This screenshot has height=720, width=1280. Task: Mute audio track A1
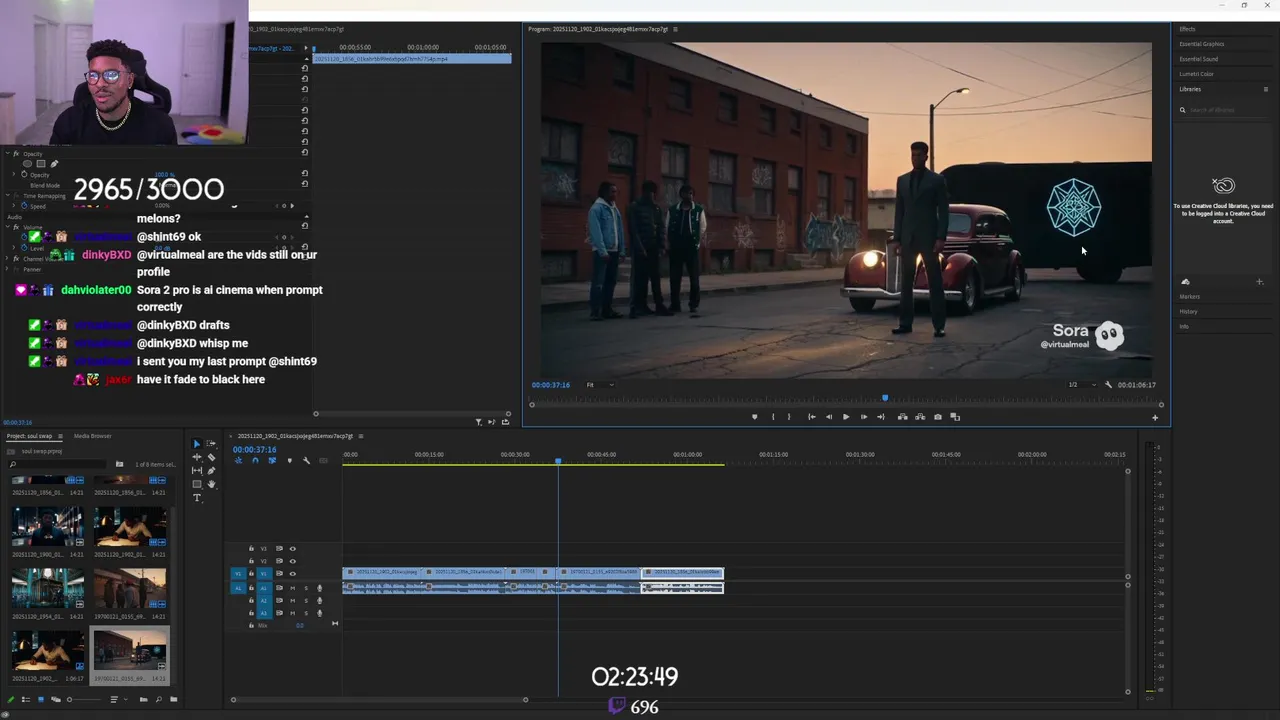pos(293,588)
